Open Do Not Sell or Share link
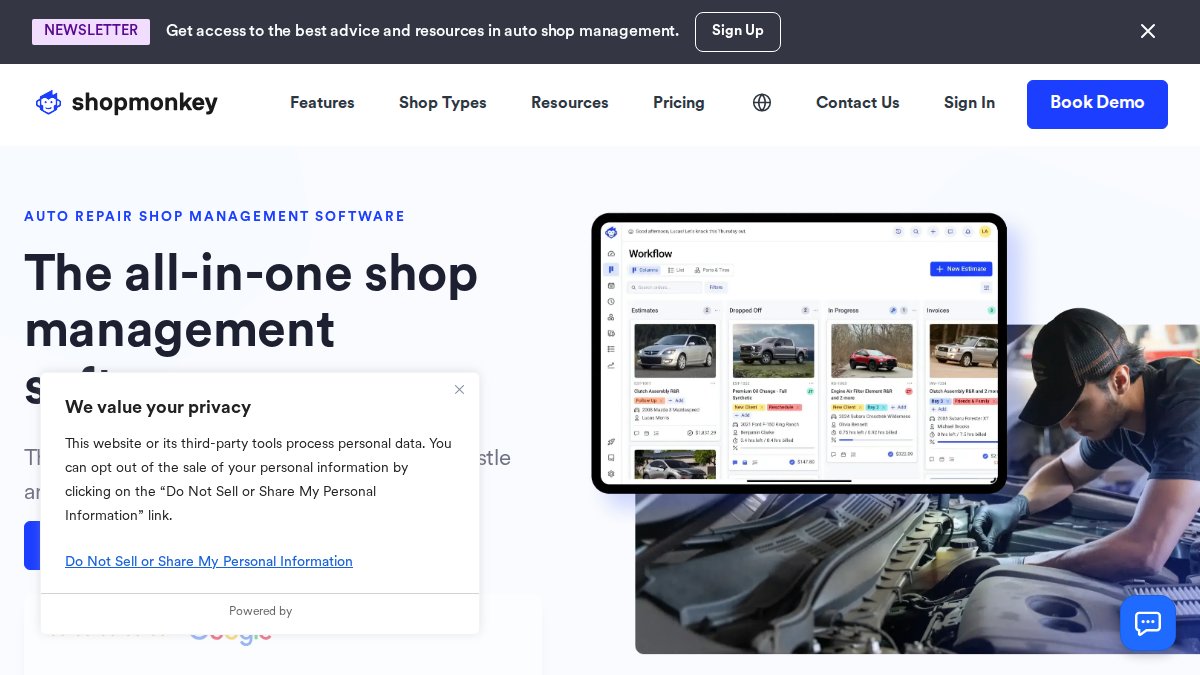 click(x=209, y=561)
